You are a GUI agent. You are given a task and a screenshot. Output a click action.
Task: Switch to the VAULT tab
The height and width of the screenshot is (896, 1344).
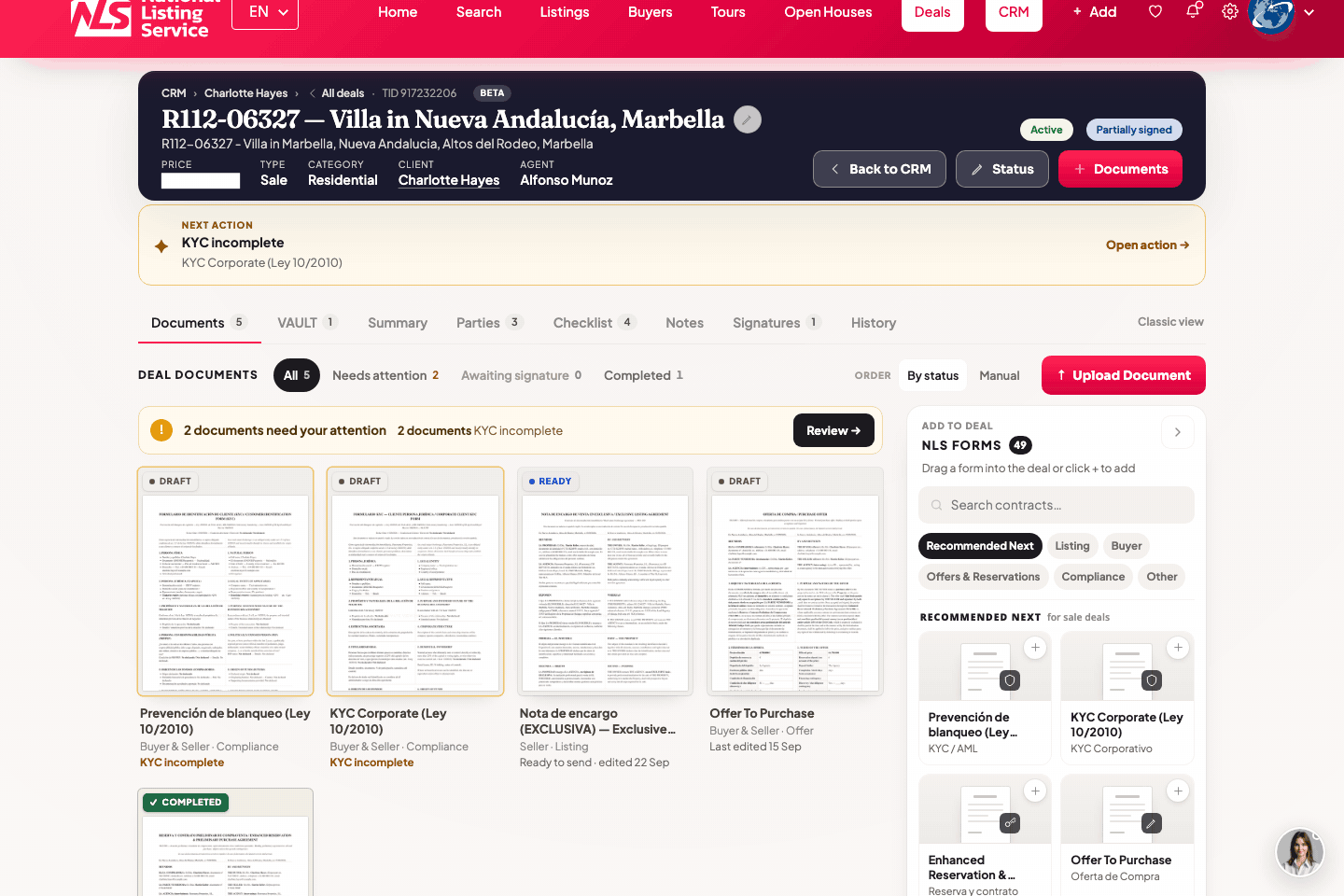coord(306,323)
